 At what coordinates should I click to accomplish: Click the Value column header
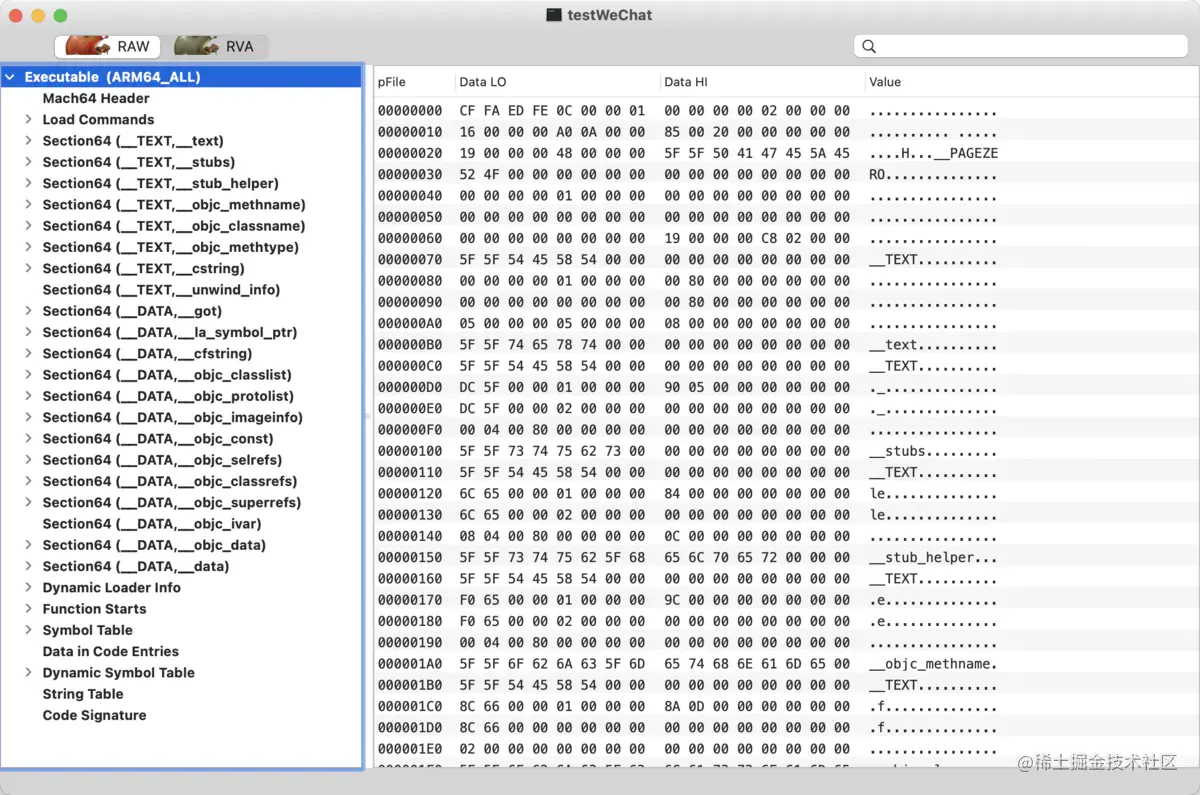(1031, 82)
